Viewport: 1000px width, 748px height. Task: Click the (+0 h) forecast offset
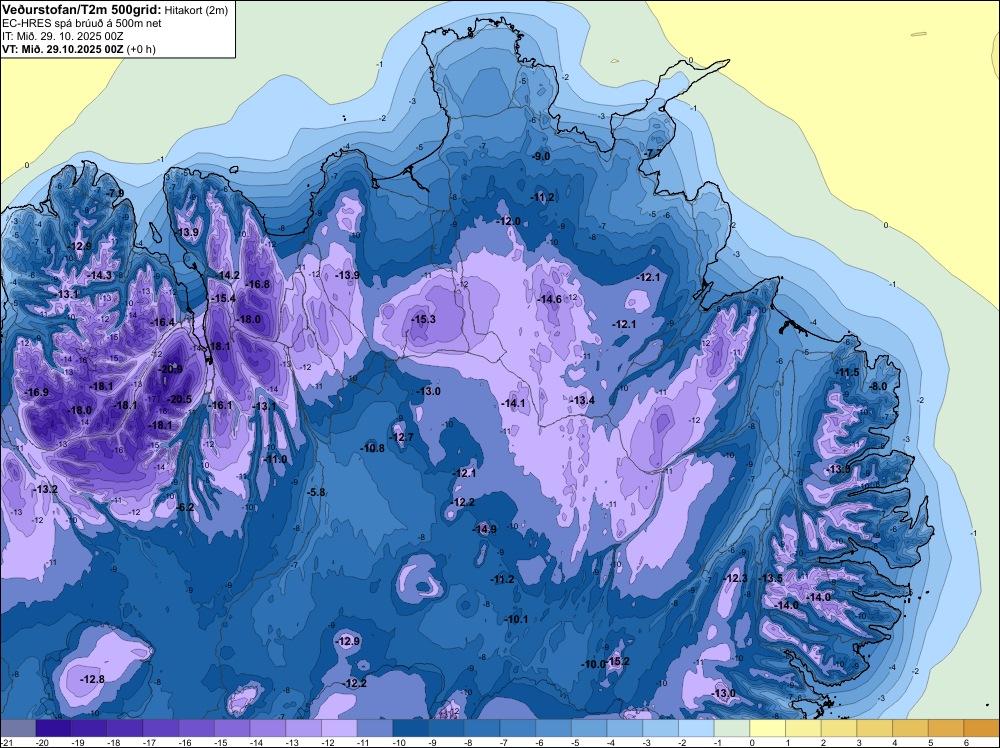pos(141,49)
